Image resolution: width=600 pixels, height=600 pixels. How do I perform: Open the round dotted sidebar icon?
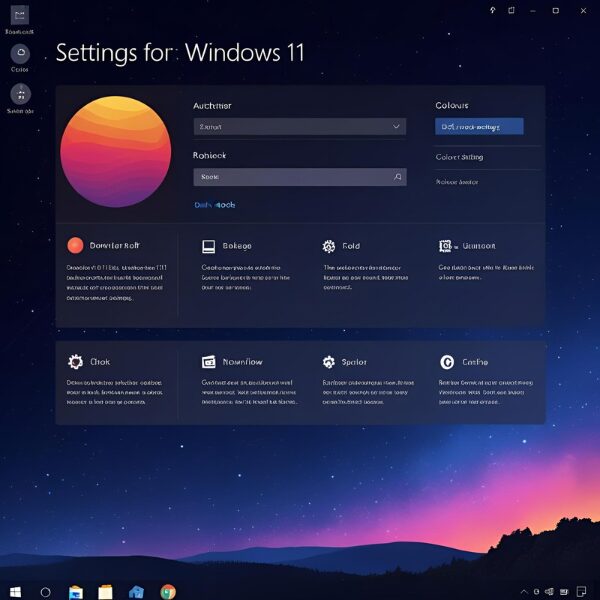coord(21,94)
